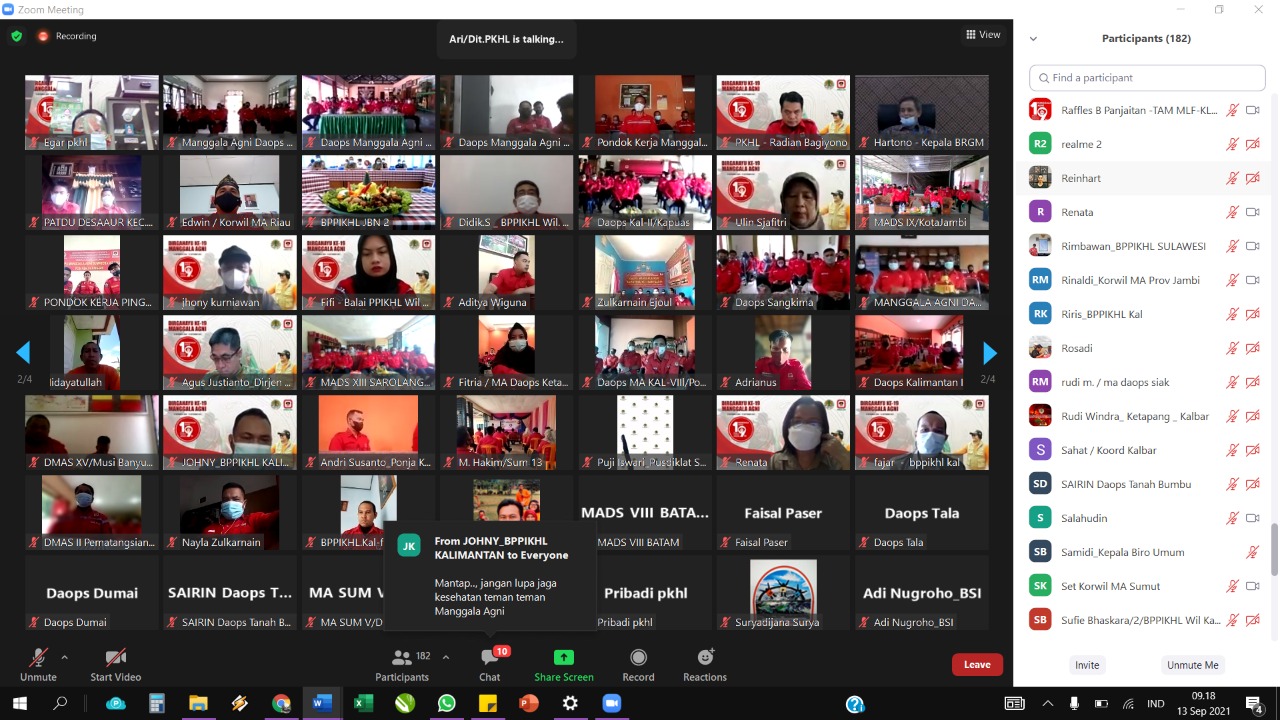Viewport: 1280px width, 720px height.
Task: Collapse the Participants panel chevron
Action: 1033,39
